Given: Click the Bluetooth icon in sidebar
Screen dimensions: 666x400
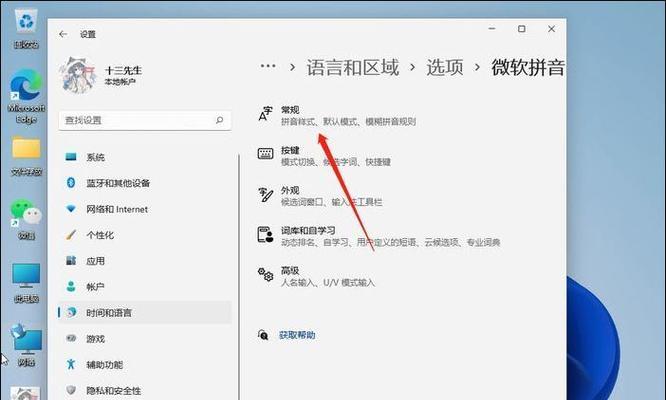Looking at the screenshot, I should point(71,183).
